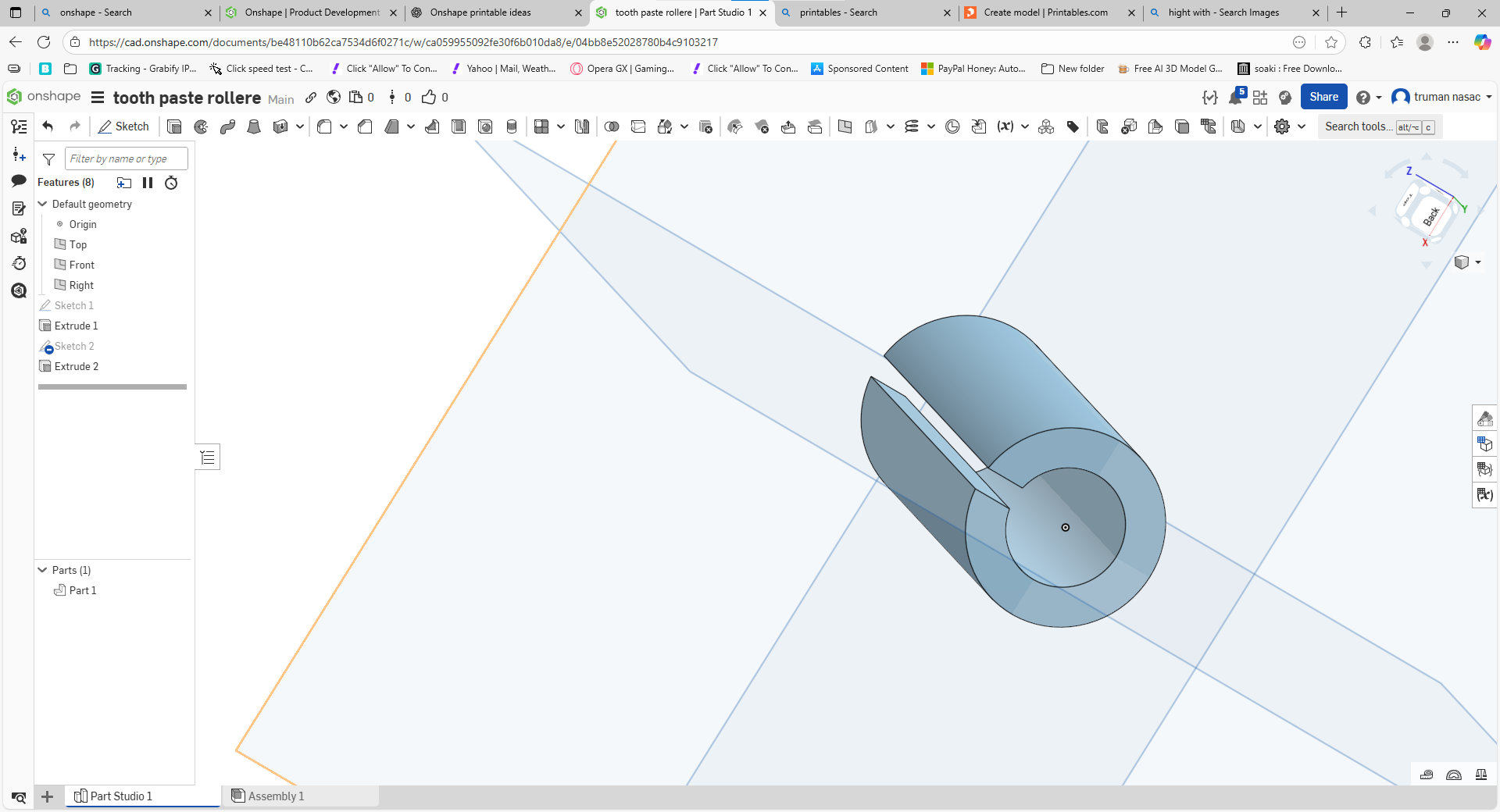Select the Loft tool
The image size is (1500, 812).
(254, 126)
